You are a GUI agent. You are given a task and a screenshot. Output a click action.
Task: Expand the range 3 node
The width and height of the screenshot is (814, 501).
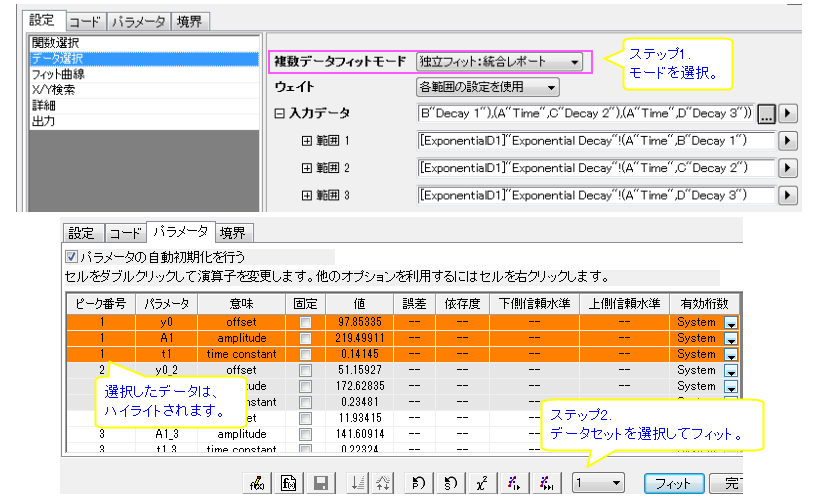307,195
